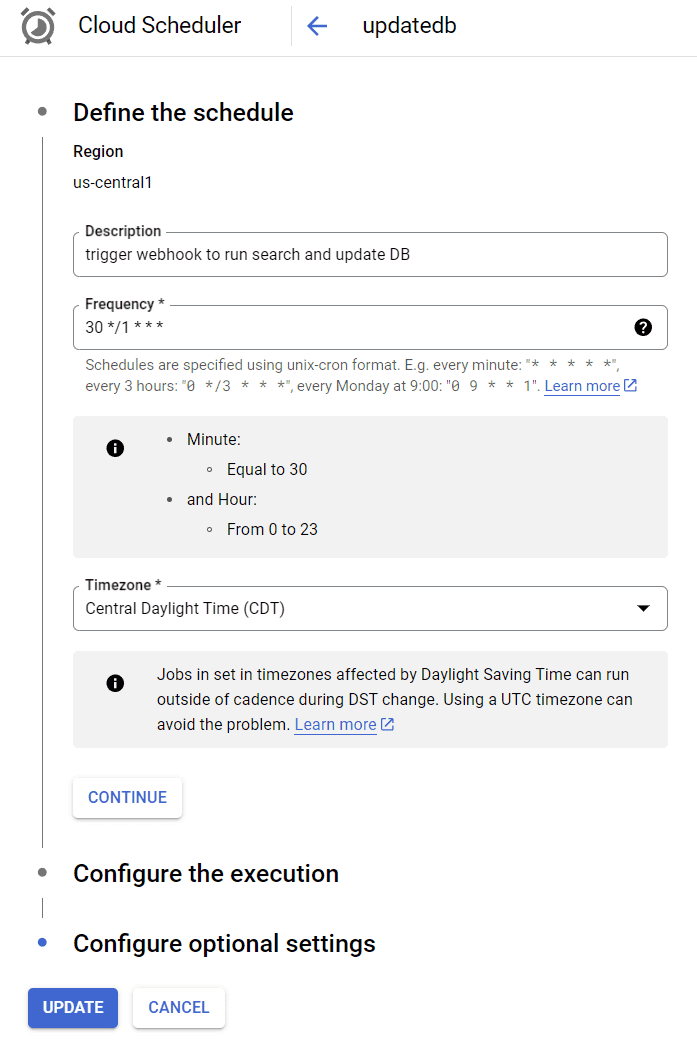Focus the Description text field
This screenshot has width=697, height=1043.
370,254
